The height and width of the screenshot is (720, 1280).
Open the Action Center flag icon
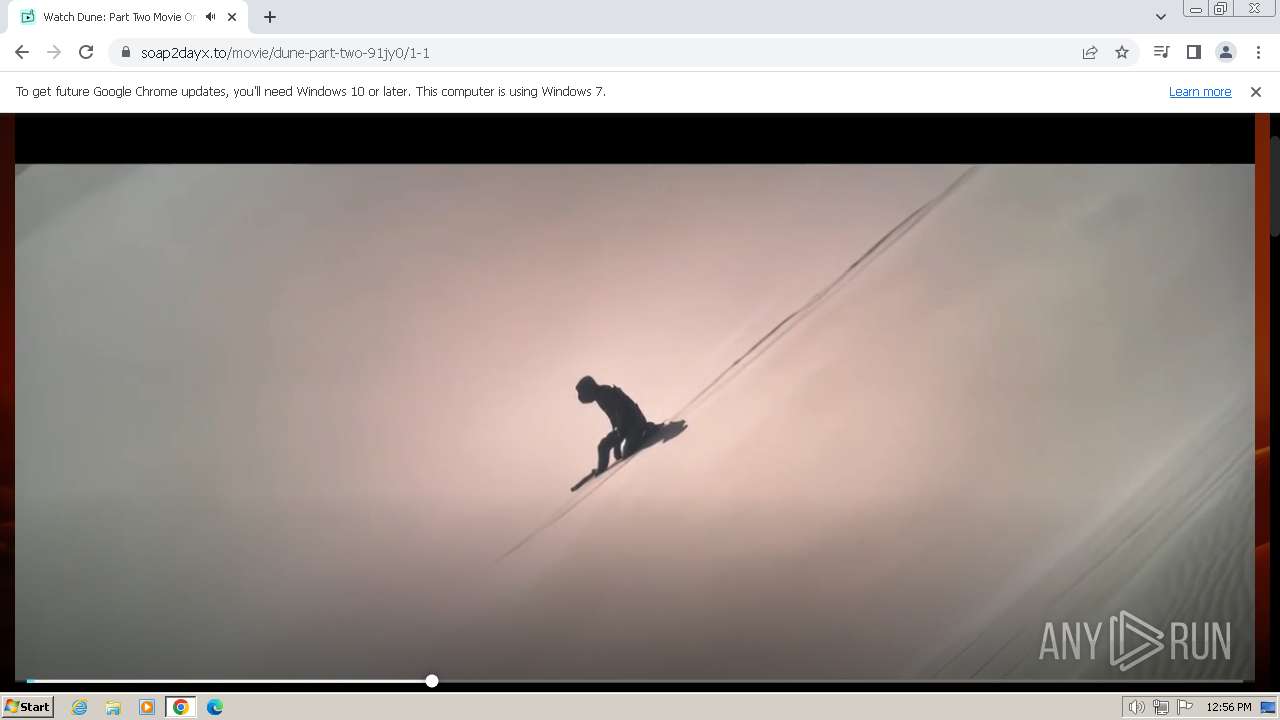click(x=1185, y=707)
